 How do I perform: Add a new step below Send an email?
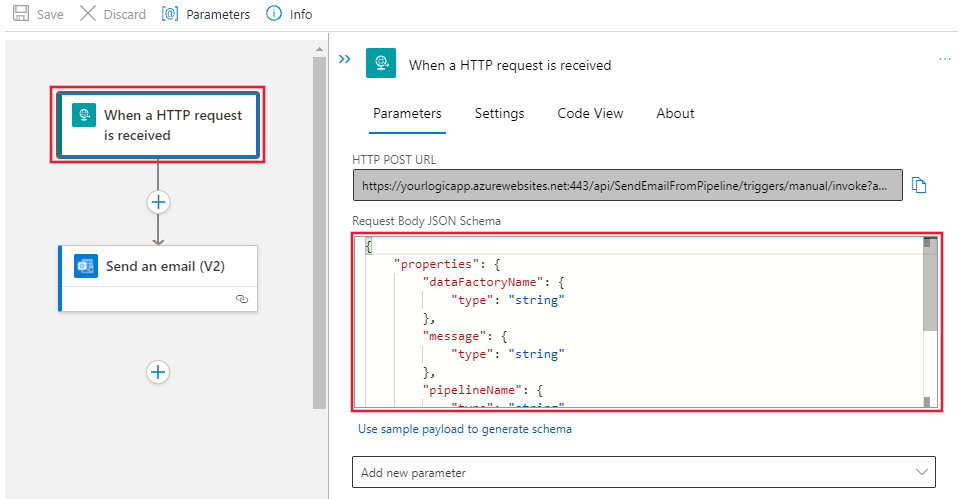click(158, 372)
